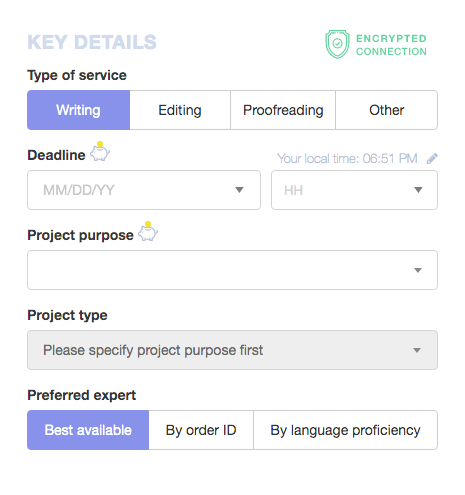Select the Editing service type
465x495 pixels.
pos(180,110)
